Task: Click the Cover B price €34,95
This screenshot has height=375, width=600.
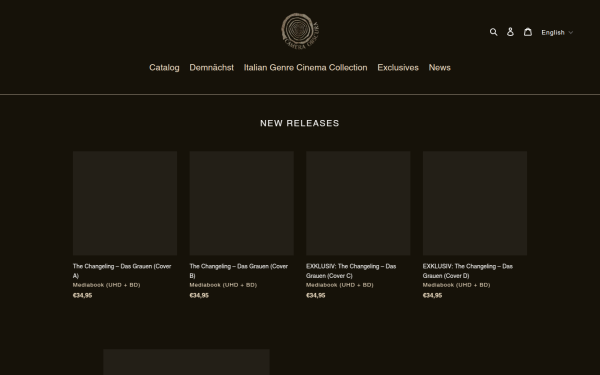Action: [199, 295]
